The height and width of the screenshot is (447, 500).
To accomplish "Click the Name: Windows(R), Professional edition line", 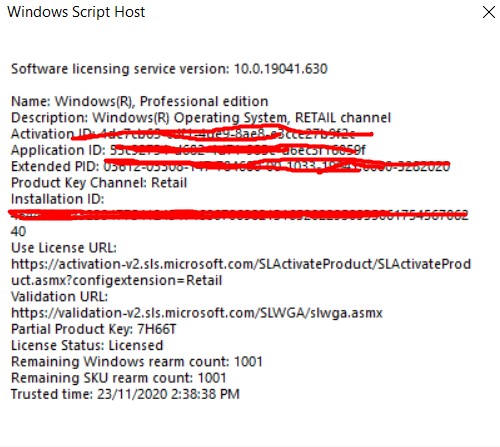I will [x=140, y=101].
